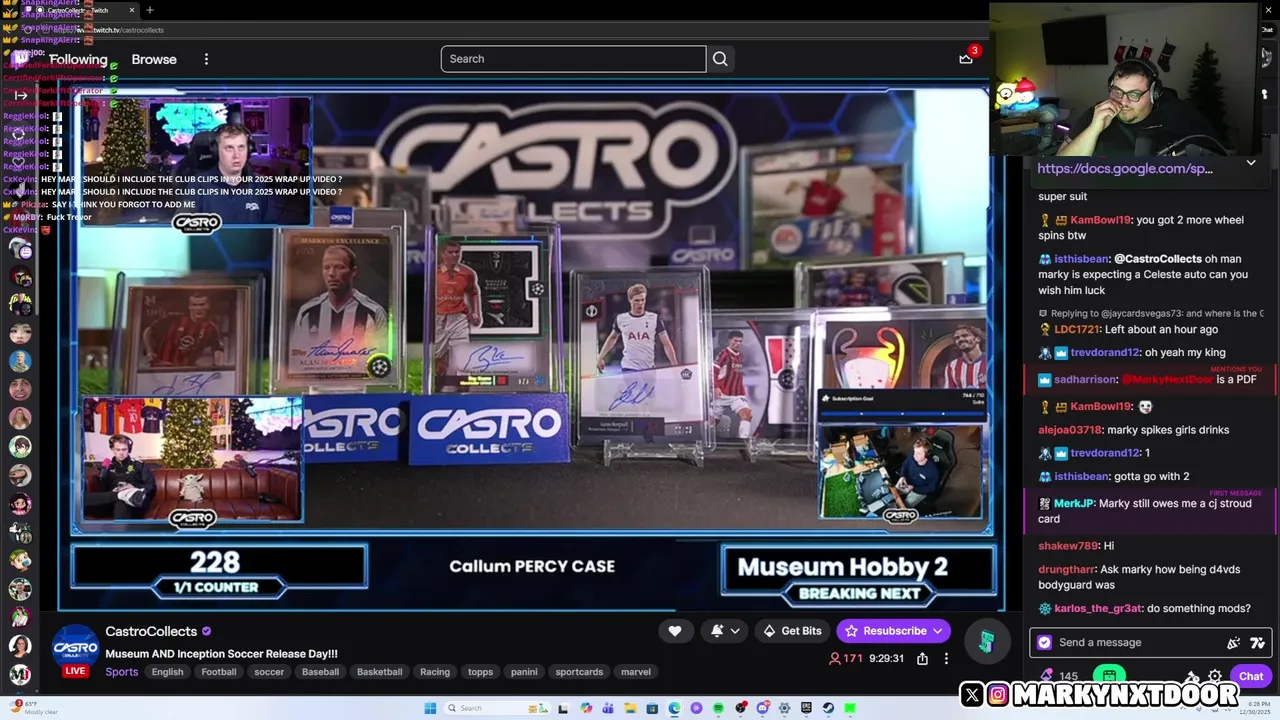Select the panini tag
The image size is (1280, 720).
coord(524,672)
